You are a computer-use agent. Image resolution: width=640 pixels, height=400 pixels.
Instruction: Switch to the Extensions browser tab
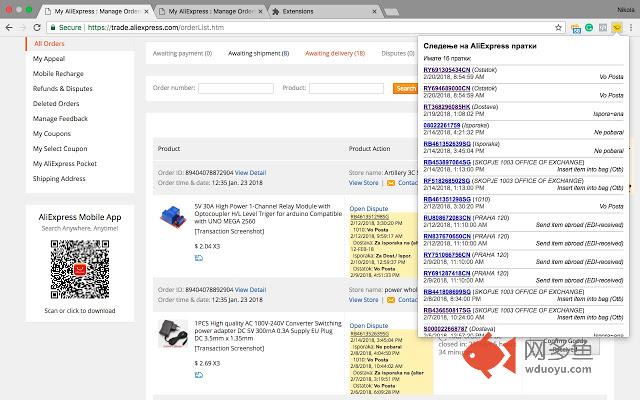tap(298, 11)
